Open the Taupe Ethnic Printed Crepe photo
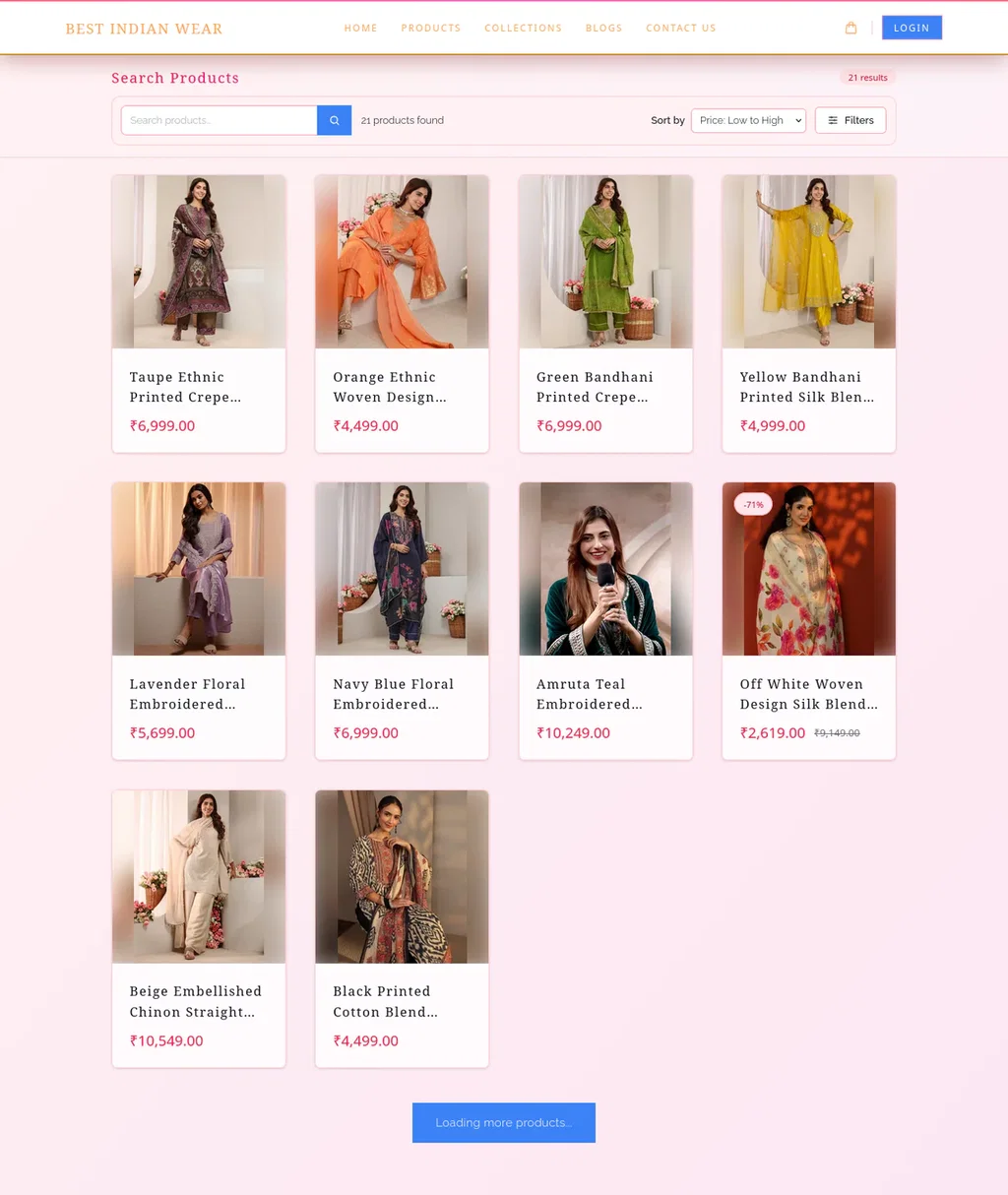1008x1195 pixels. click(199, 262)
